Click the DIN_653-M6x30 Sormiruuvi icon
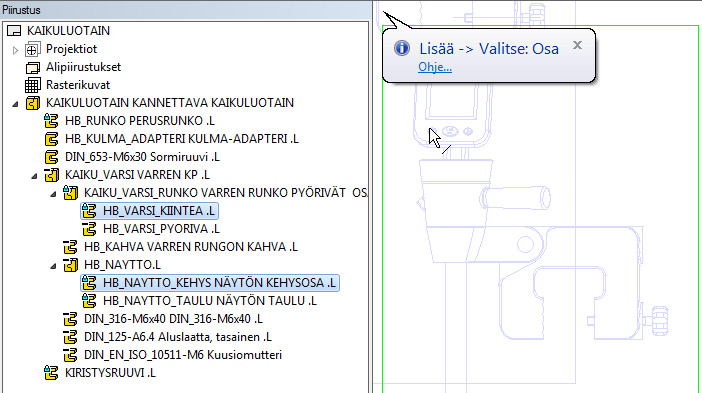 click(51, 157)
